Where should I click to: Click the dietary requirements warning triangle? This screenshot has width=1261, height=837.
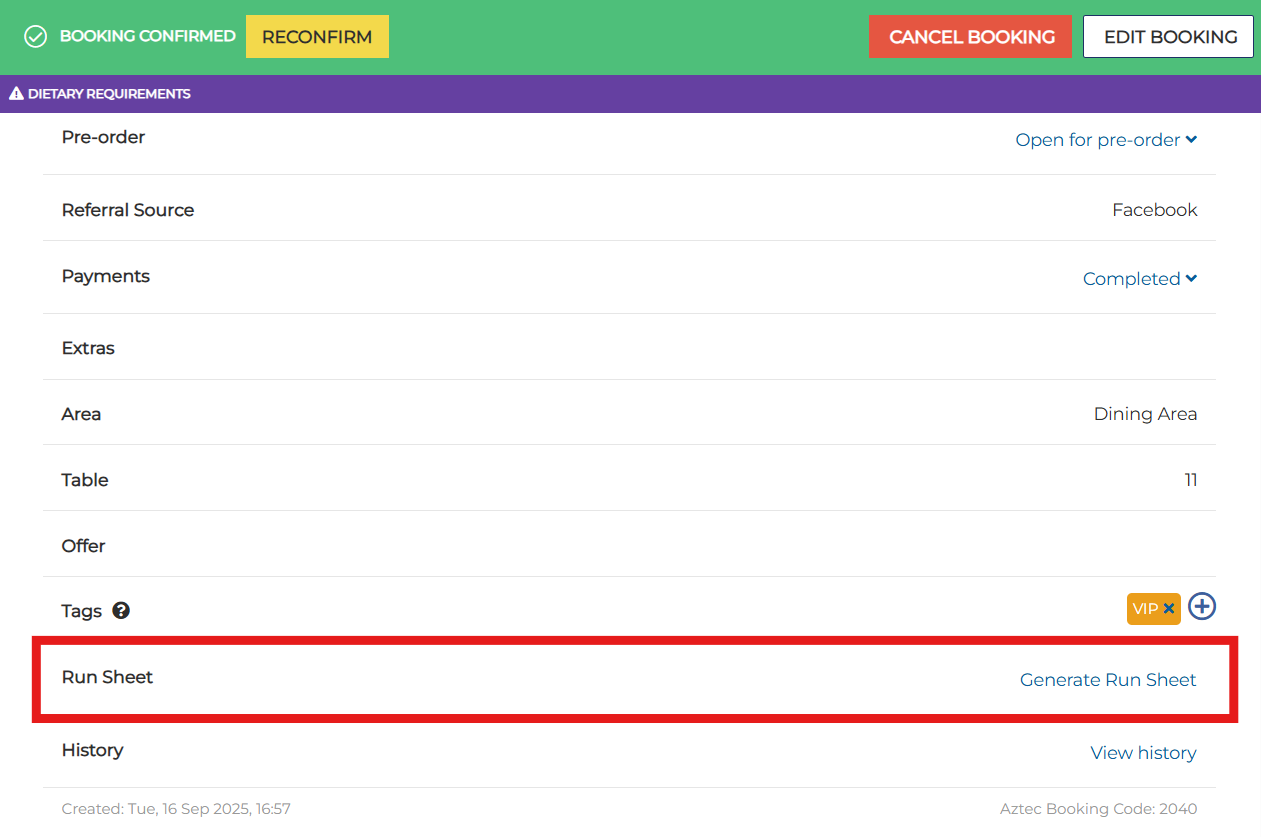coord(16,94)
